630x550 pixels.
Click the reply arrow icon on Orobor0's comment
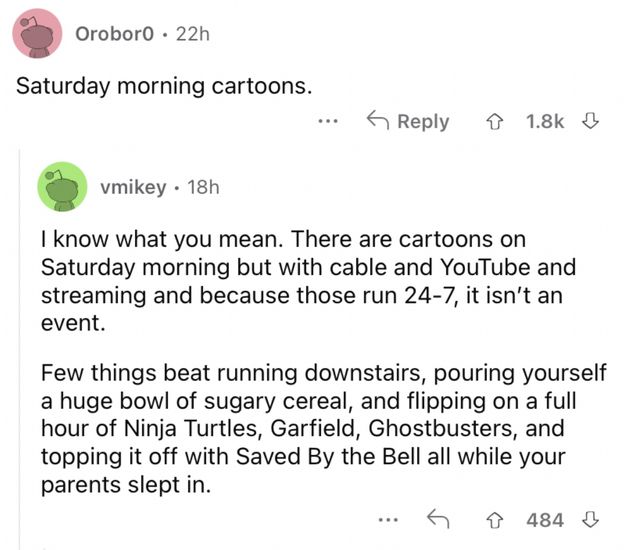pyautogui.click(x=378, y=120)
